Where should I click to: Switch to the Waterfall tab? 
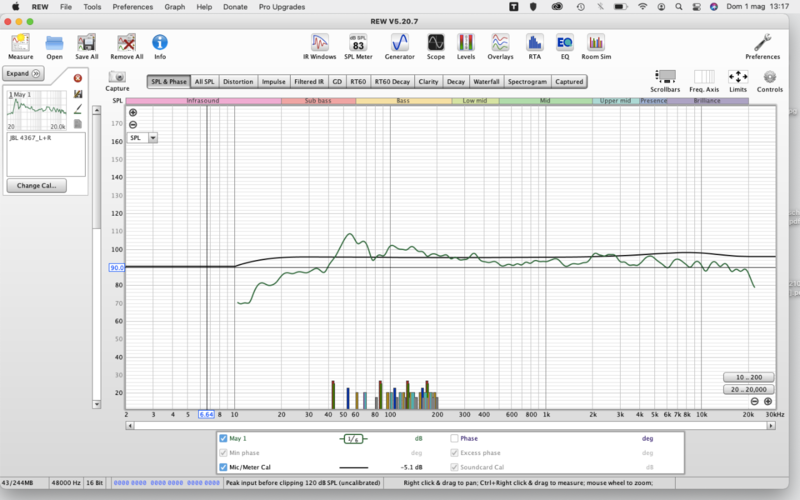pos(486,81)
